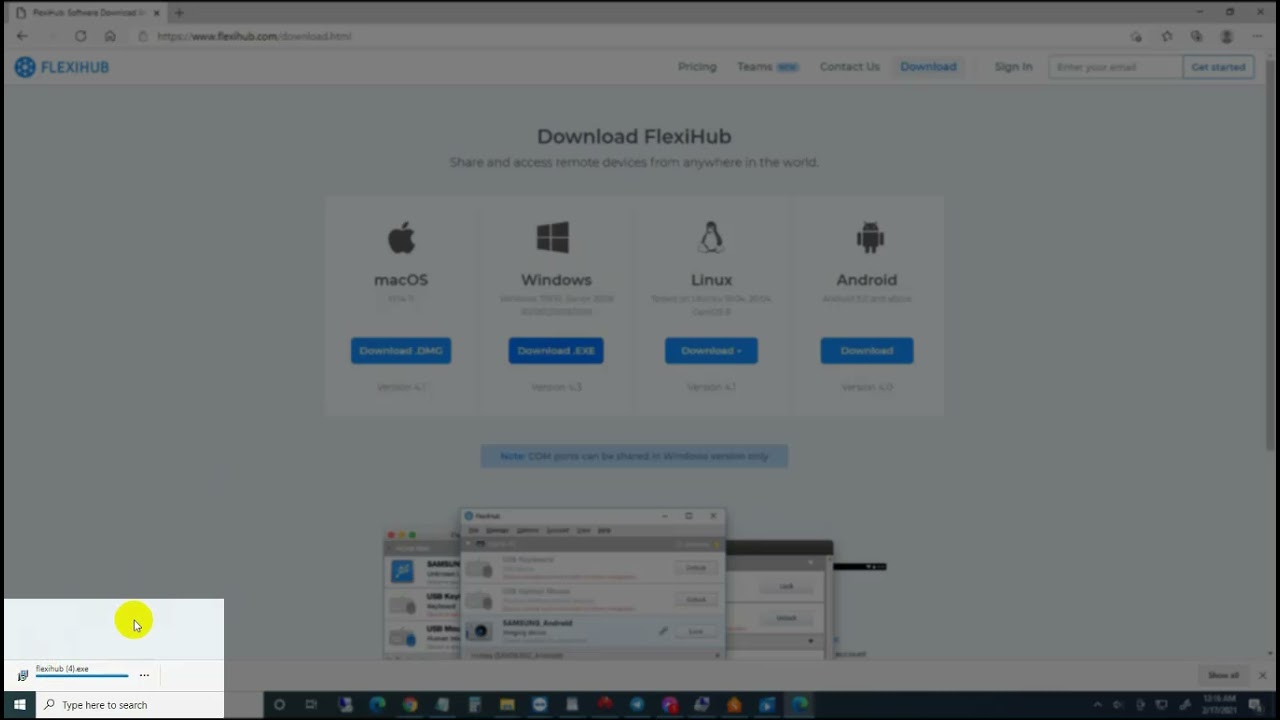Close the FlexiHub Software Download tab
Image resolution: width=1280 pixels, height=720 pixels.
click(x=156, y=13)
